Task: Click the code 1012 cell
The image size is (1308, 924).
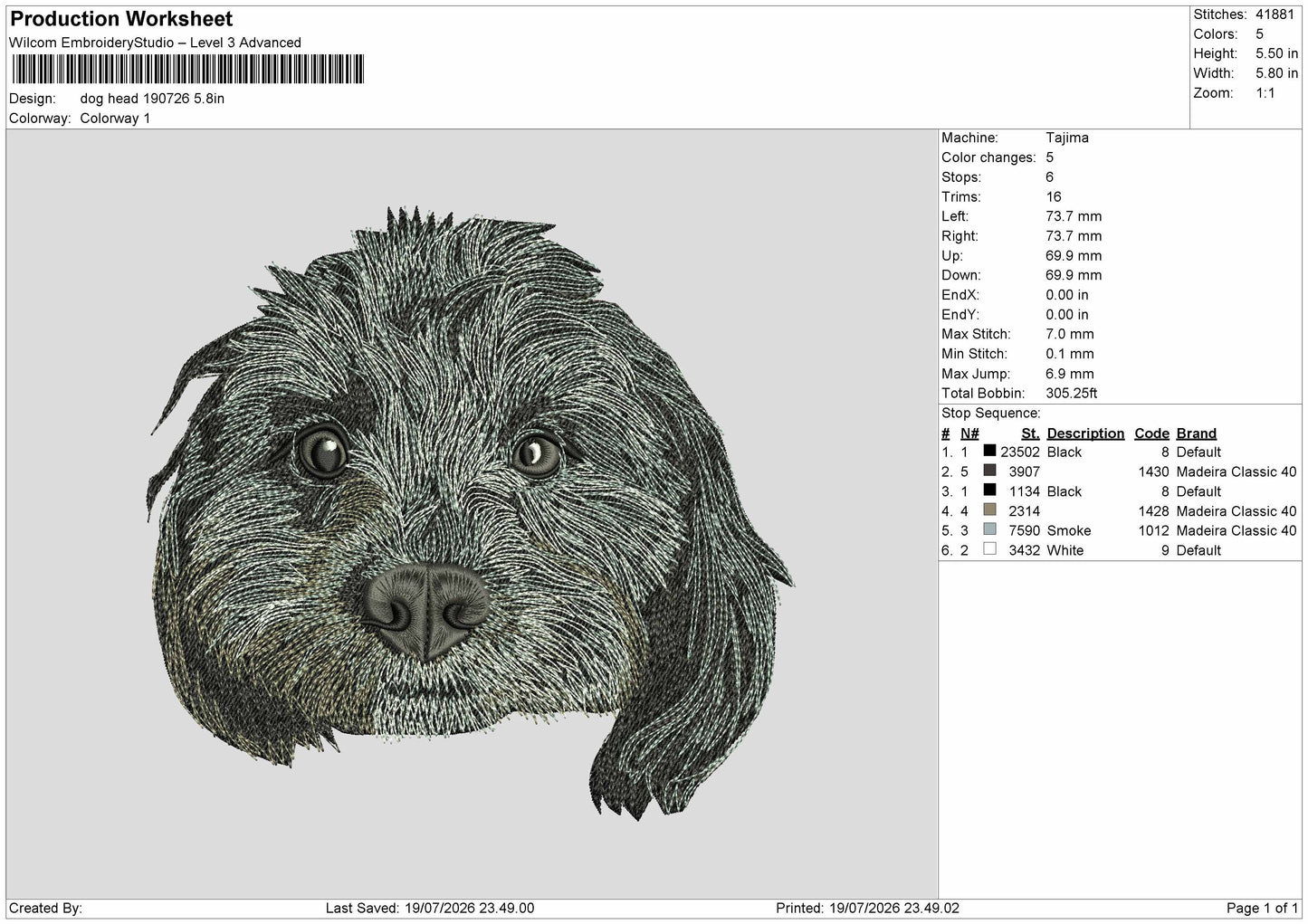Action: (x=1153, y=530)
